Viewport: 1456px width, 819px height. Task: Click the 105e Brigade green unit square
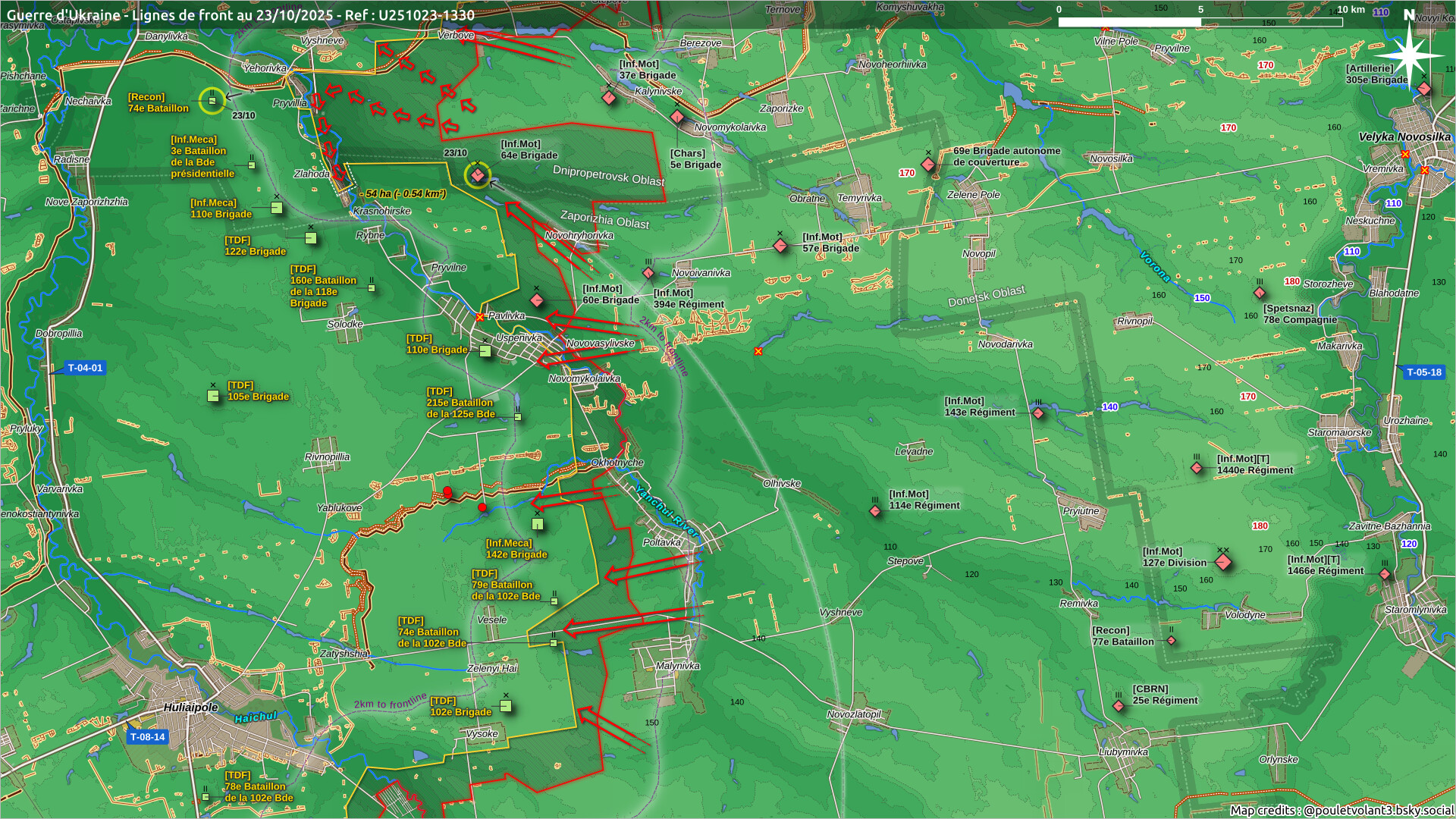[x=213, y=395]
